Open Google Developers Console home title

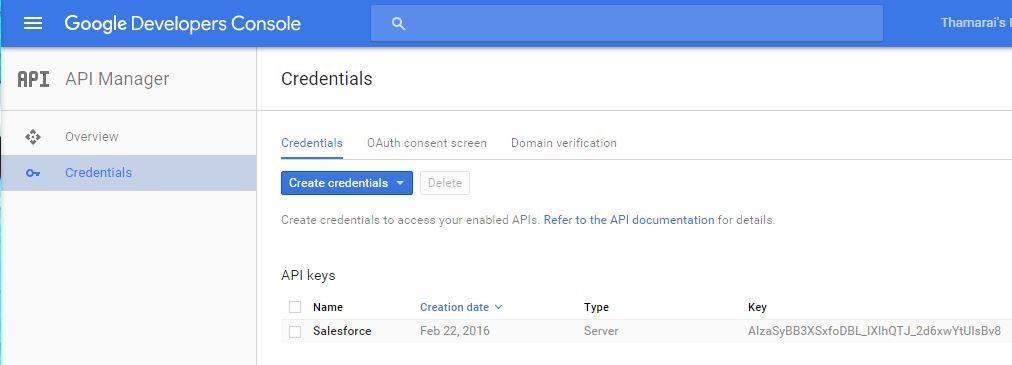click(x=183, y=24)
